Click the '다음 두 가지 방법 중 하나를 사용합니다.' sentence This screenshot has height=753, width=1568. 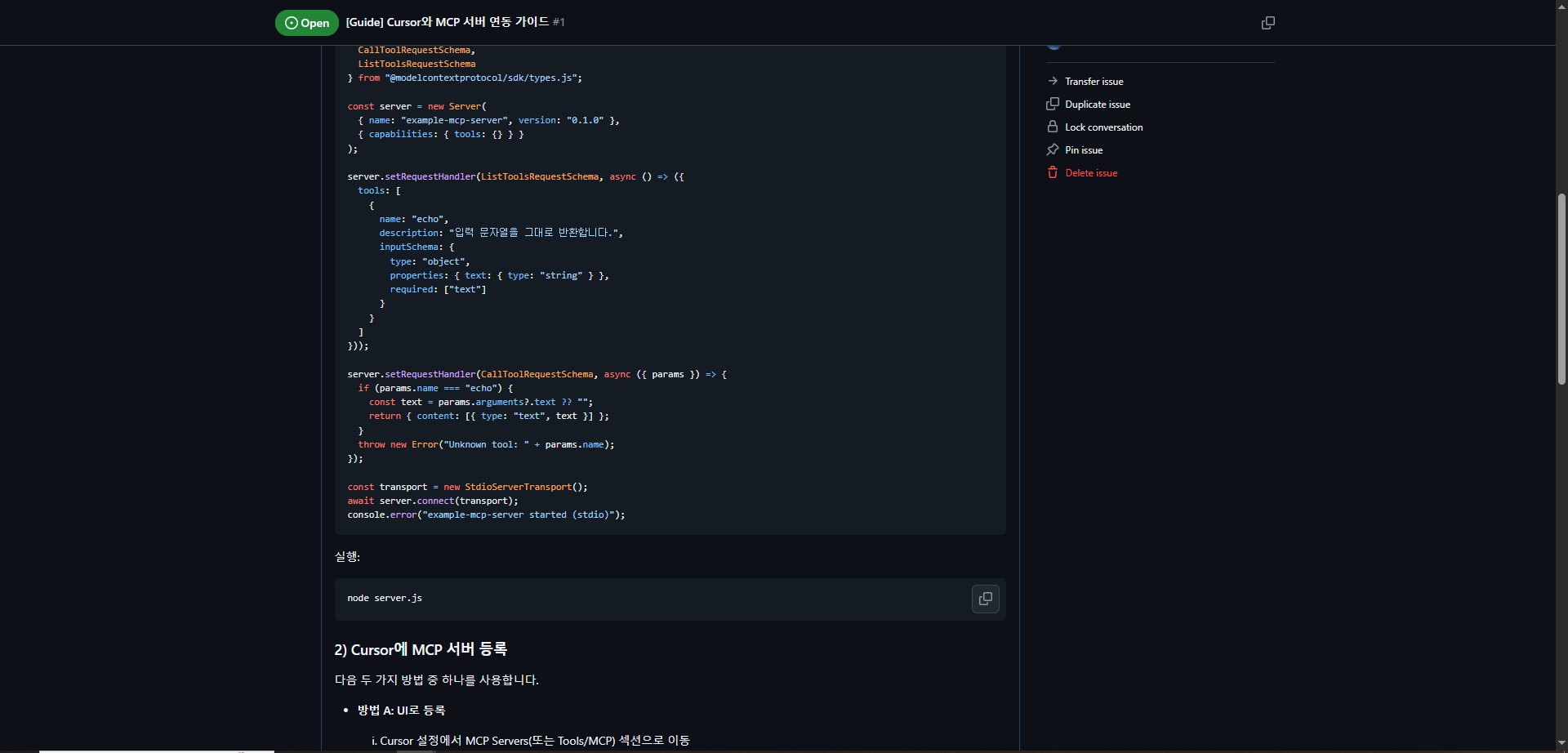click(x=436, y=680)
